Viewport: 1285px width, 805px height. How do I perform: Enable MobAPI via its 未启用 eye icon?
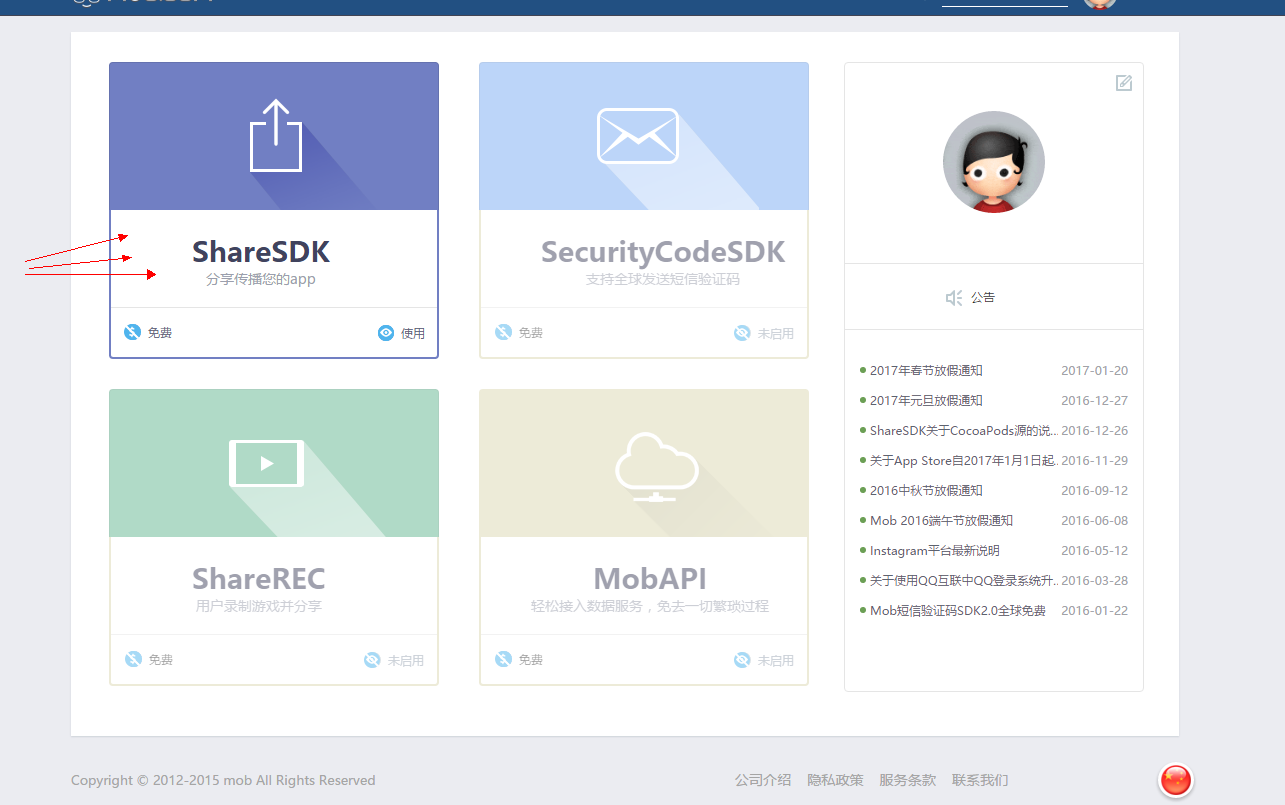pos(742,660)
